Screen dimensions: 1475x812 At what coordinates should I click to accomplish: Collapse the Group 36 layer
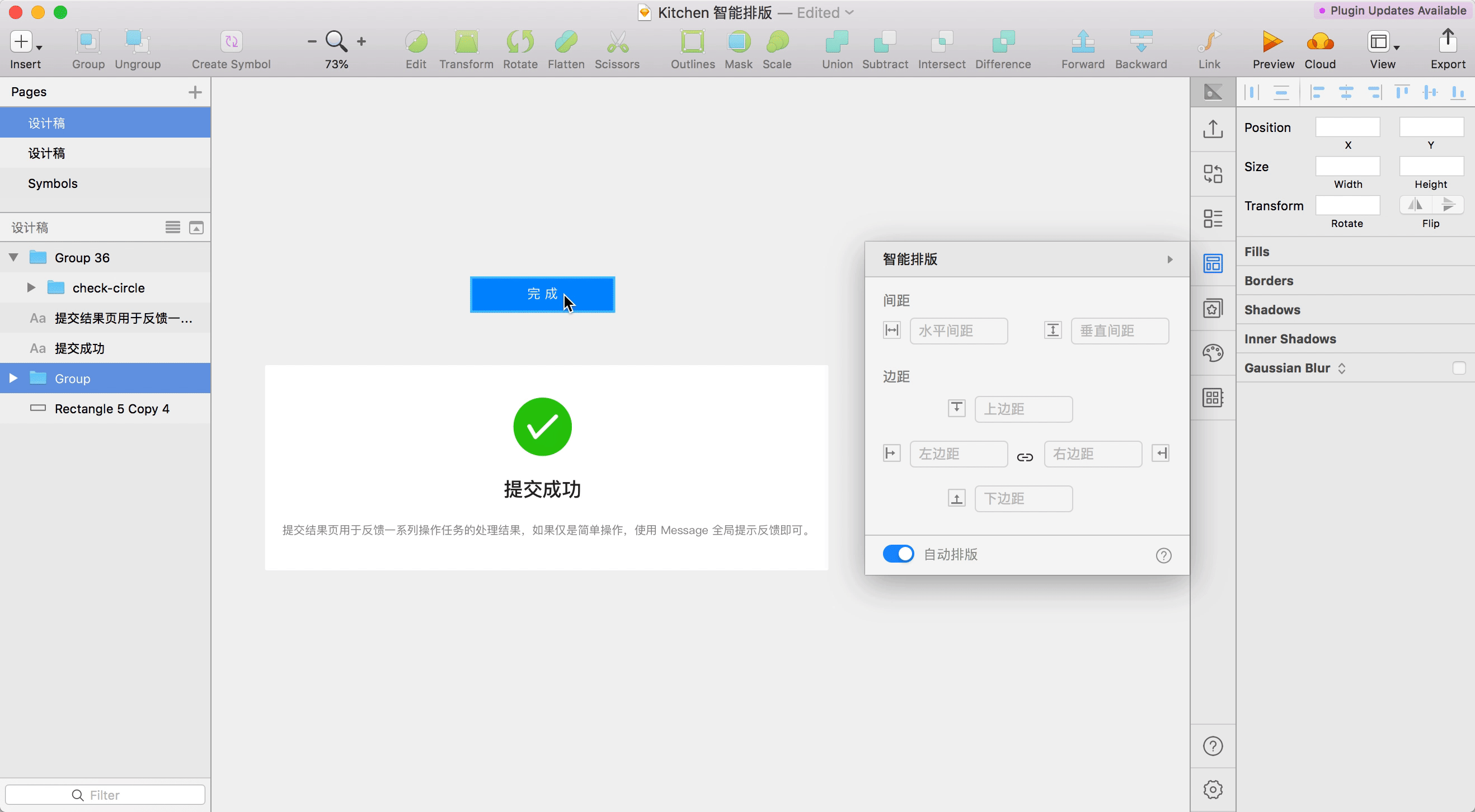(x=13, y=257)
